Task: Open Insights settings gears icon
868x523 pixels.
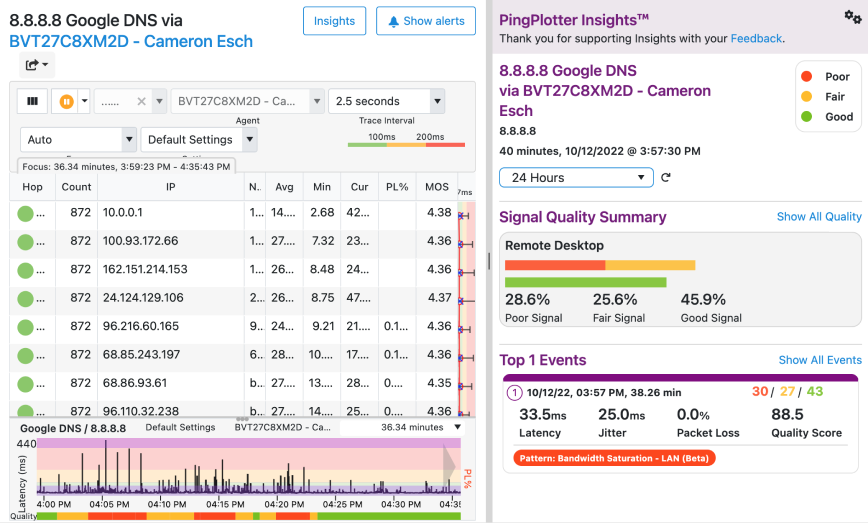Action: pyautogui.click(x=851, y=16)
